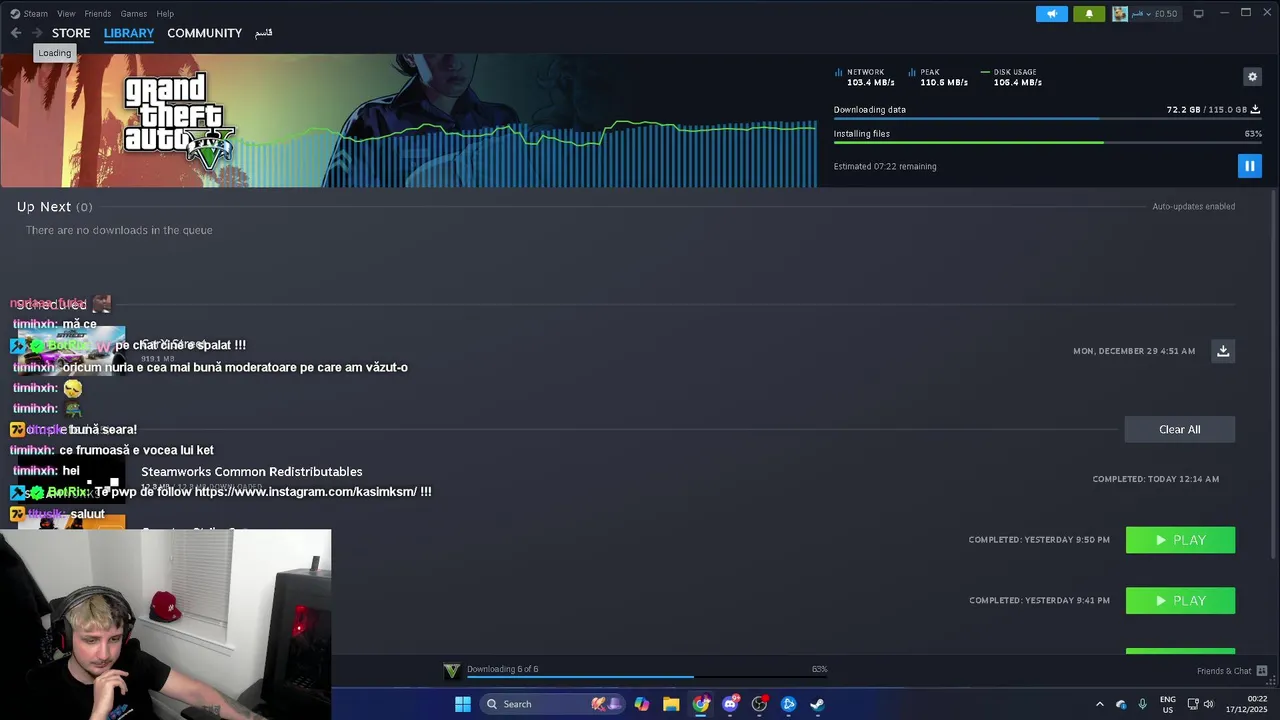Open Discord from the taskbar
The width and height of the screenshot is (1280, 720).
tap(730, 704)
